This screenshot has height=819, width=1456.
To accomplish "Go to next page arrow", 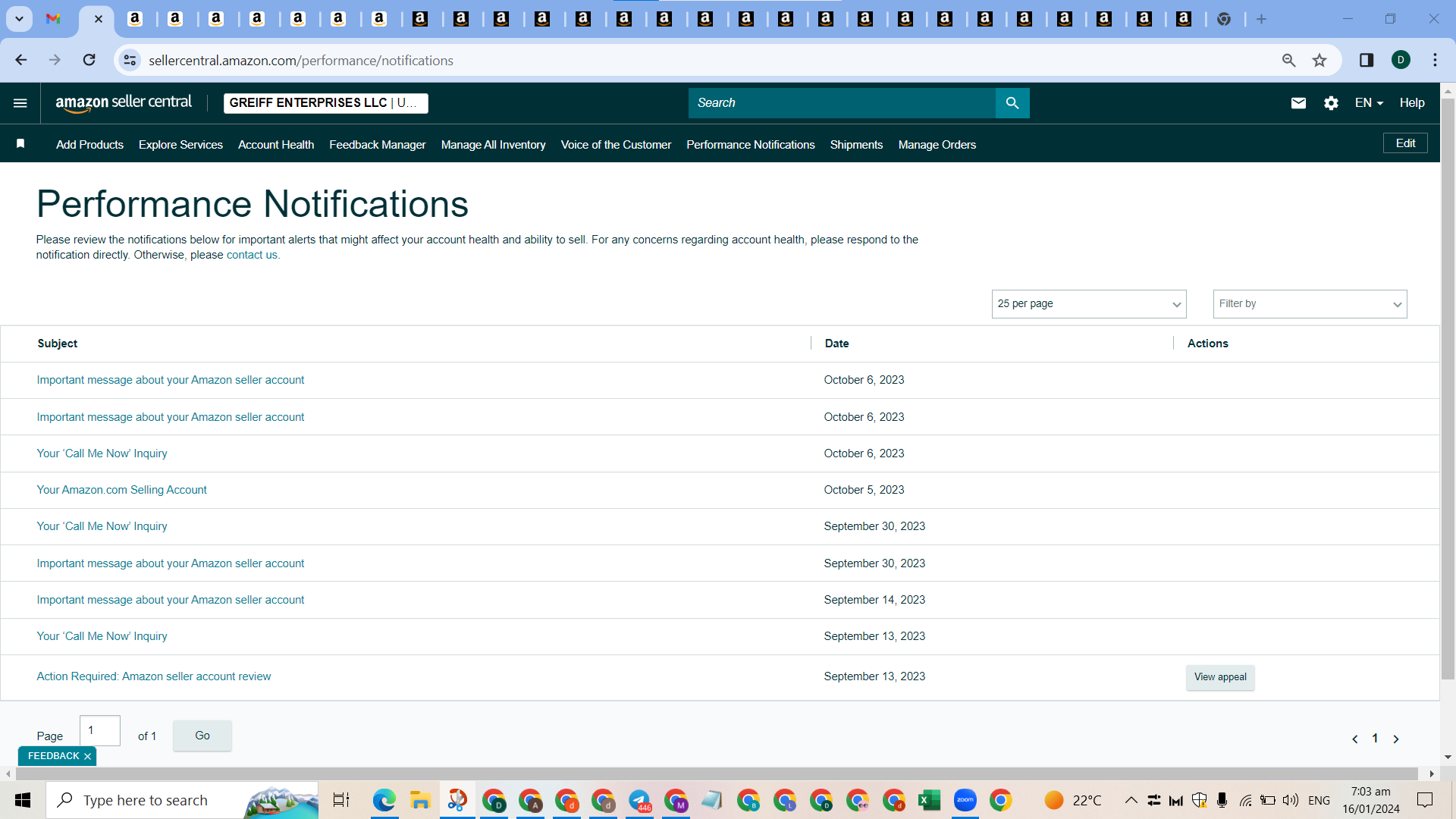I will [x=1395, y=739].
